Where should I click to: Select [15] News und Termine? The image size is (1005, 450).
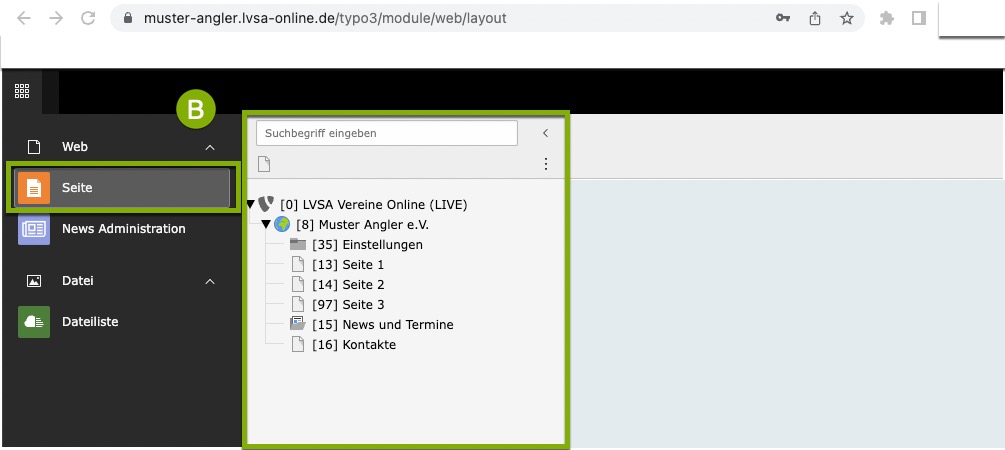click(x=383, y=324)
